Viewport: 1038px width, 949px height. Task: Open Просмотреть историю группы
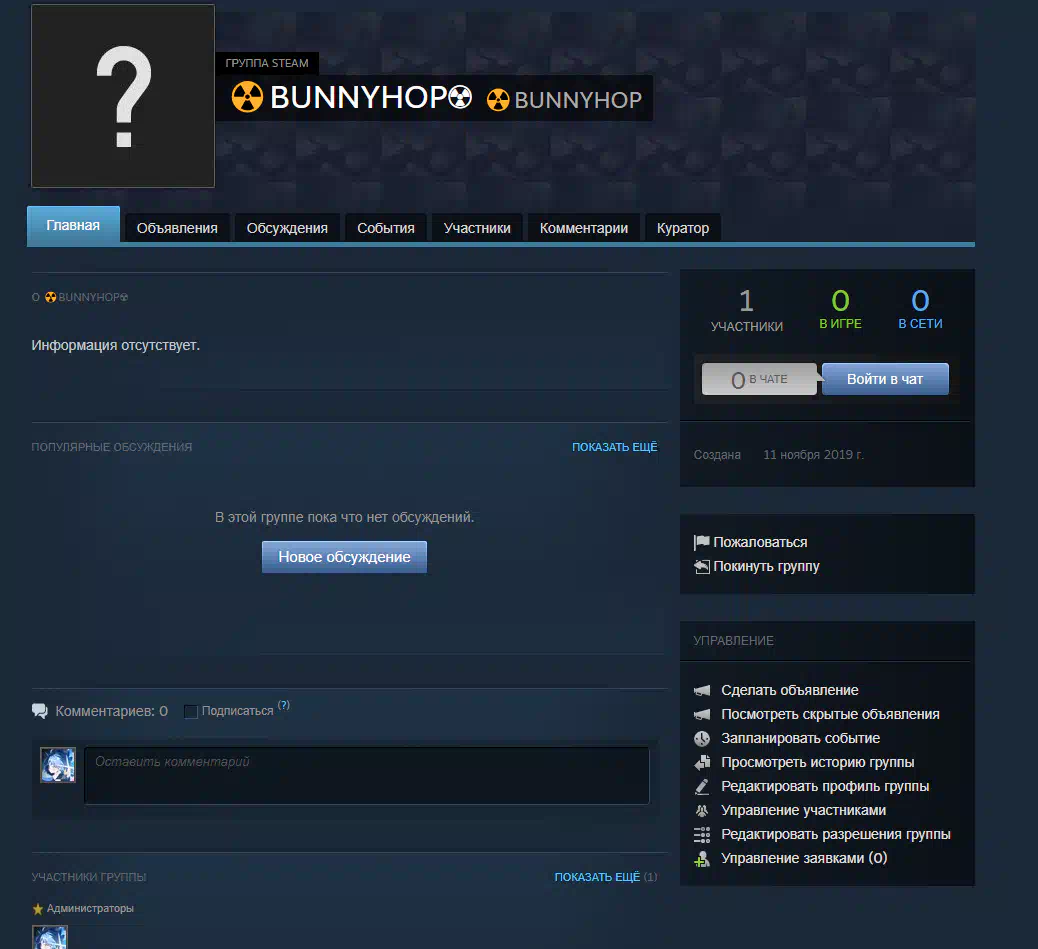(818, 762)
